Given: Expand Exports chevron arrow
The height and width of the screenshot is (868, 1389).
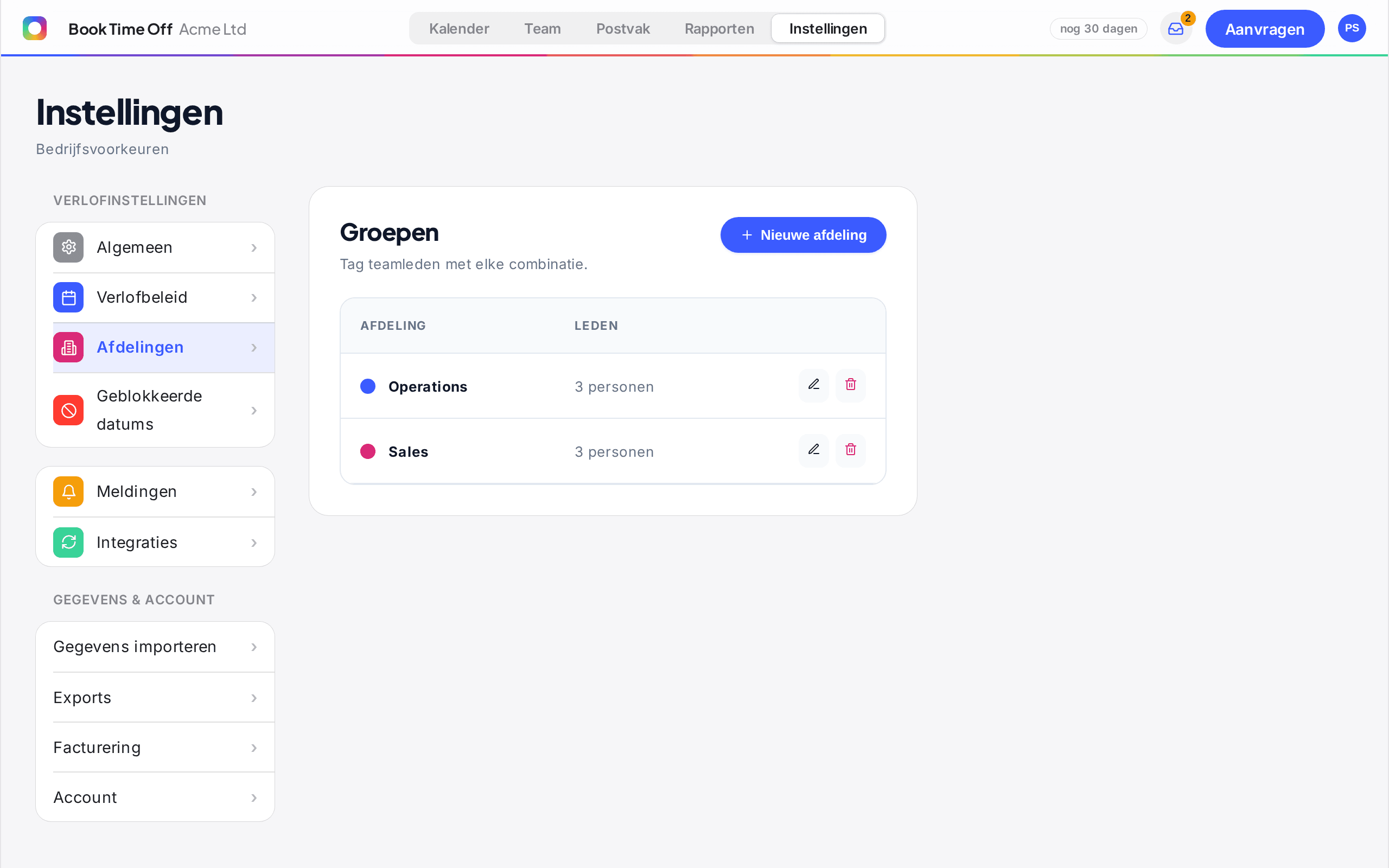Looking at the screenshot, I should click(254, 698).
